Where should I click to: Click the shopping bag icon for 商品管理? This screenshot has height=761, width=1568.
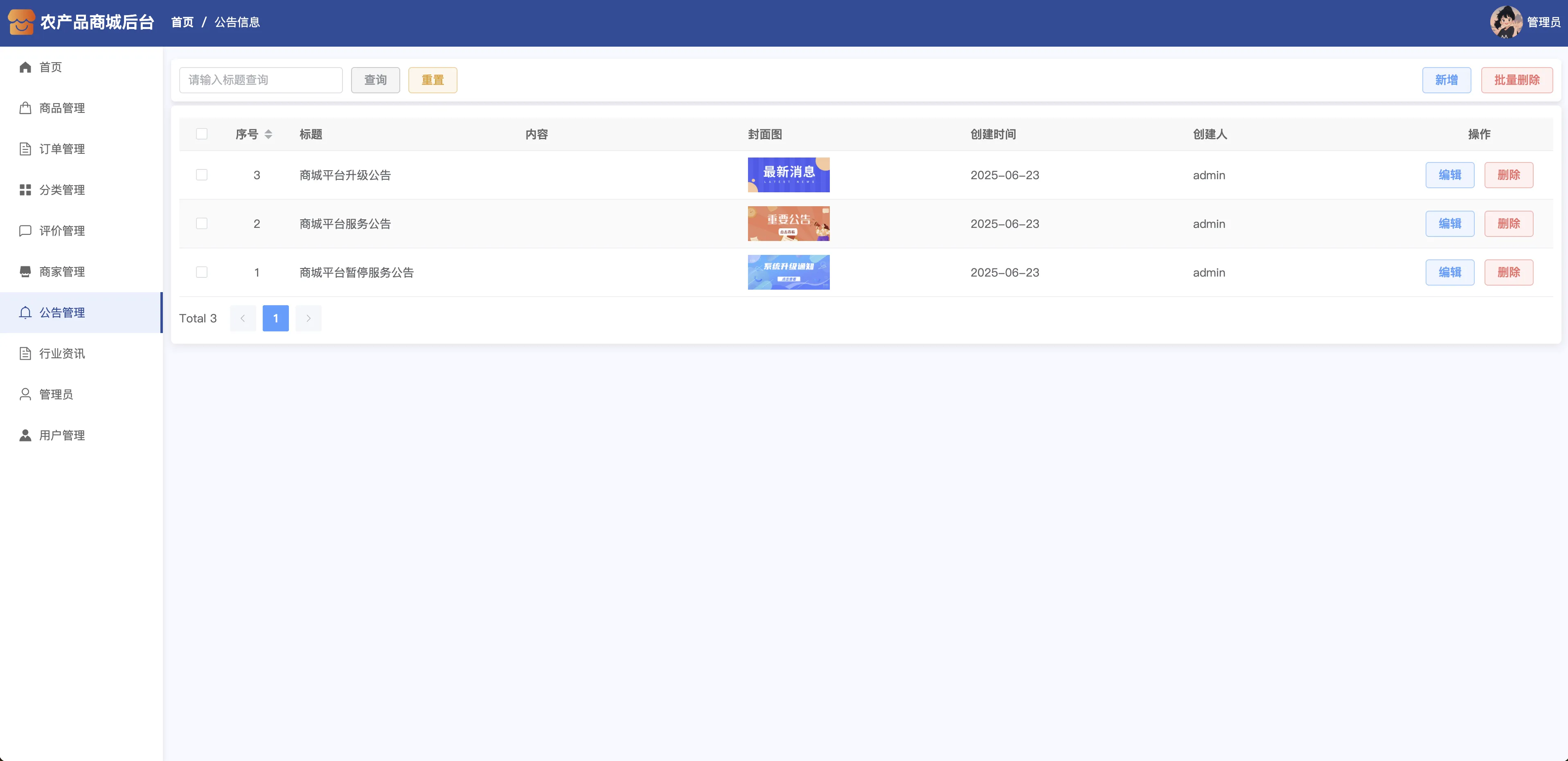click(x=25, y=108)
